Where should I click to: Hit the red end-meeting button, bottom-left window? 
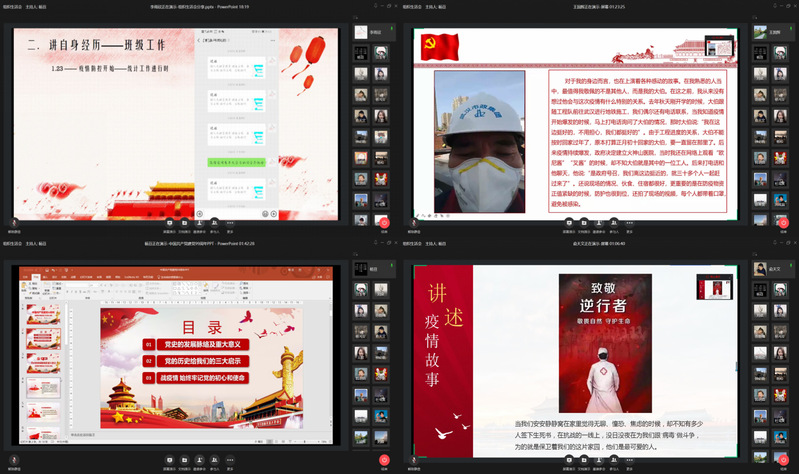[384, 460]
